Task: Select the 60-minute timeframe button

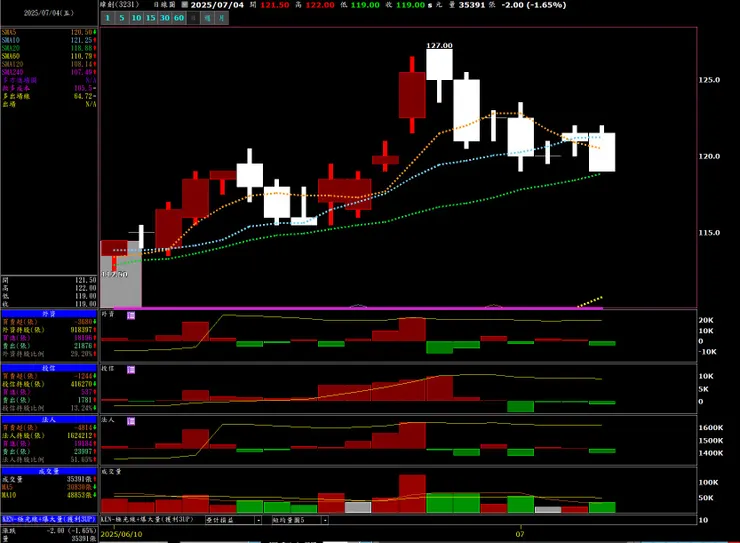Action: click(x=179, y=18)
